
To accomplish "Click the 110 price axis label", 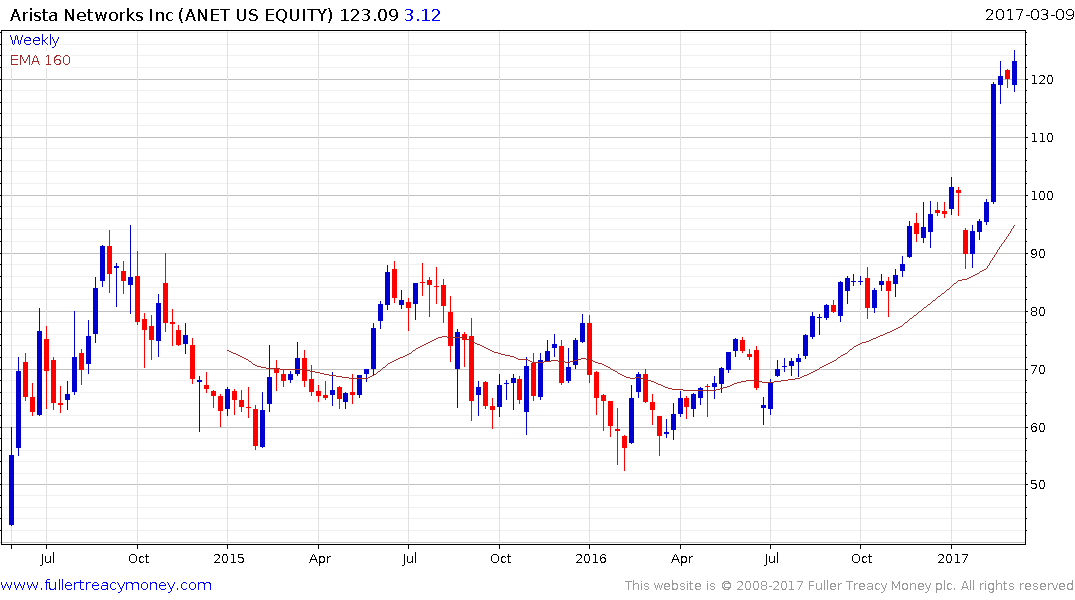I will (x=1042, y=138).
